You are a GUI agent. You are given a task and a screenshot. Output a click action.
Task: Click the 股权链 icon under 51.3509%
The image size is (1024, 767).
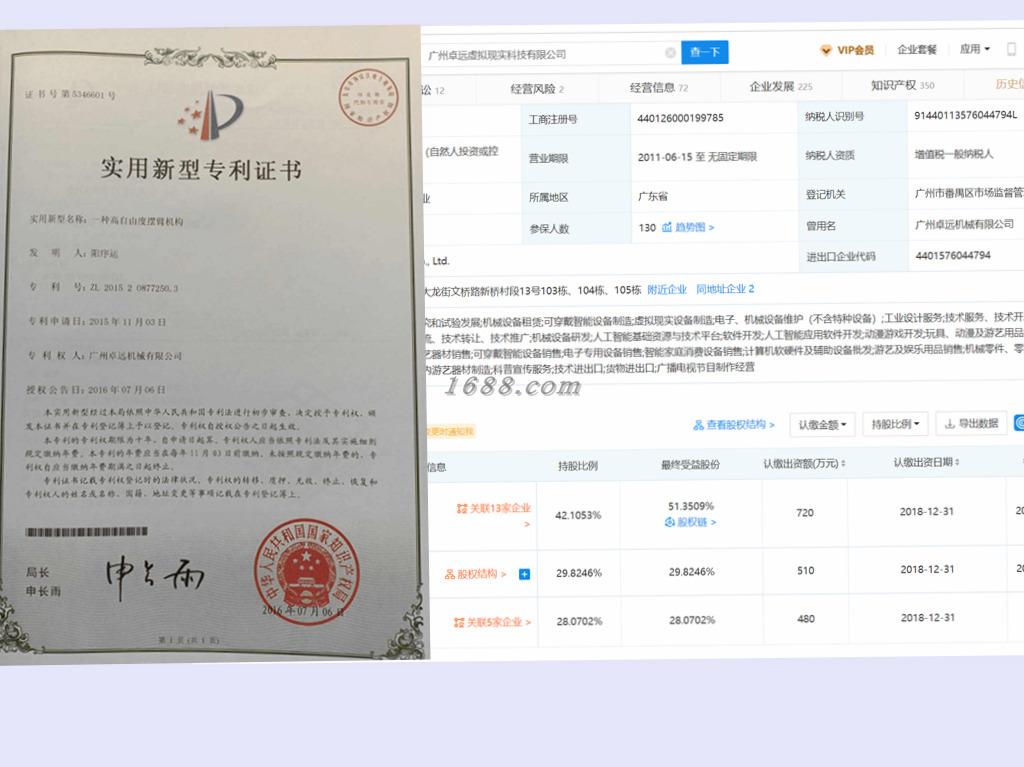669,522
